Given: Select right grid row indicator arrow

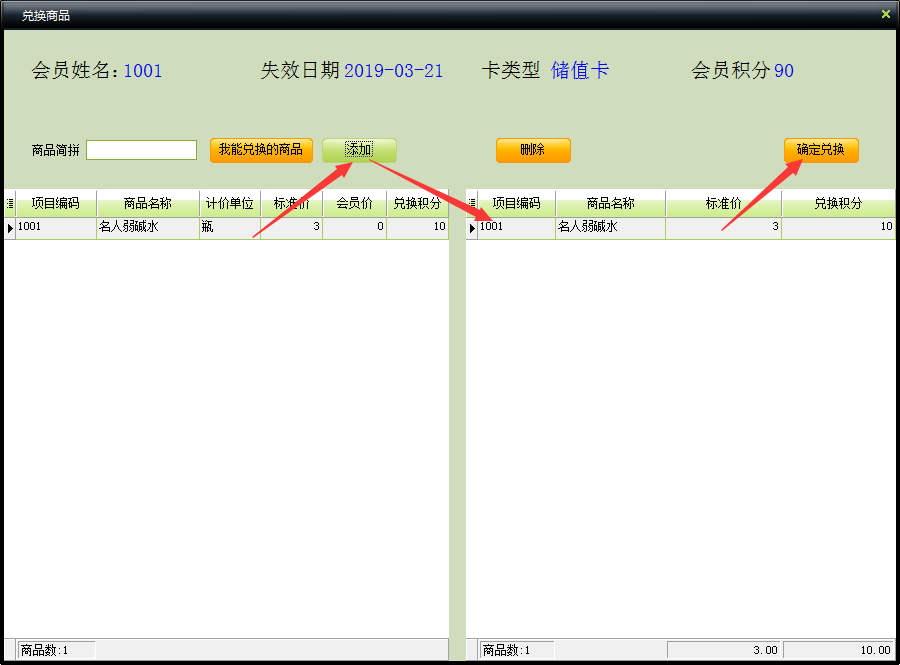Looking at the screenshot, I should 472,228.
